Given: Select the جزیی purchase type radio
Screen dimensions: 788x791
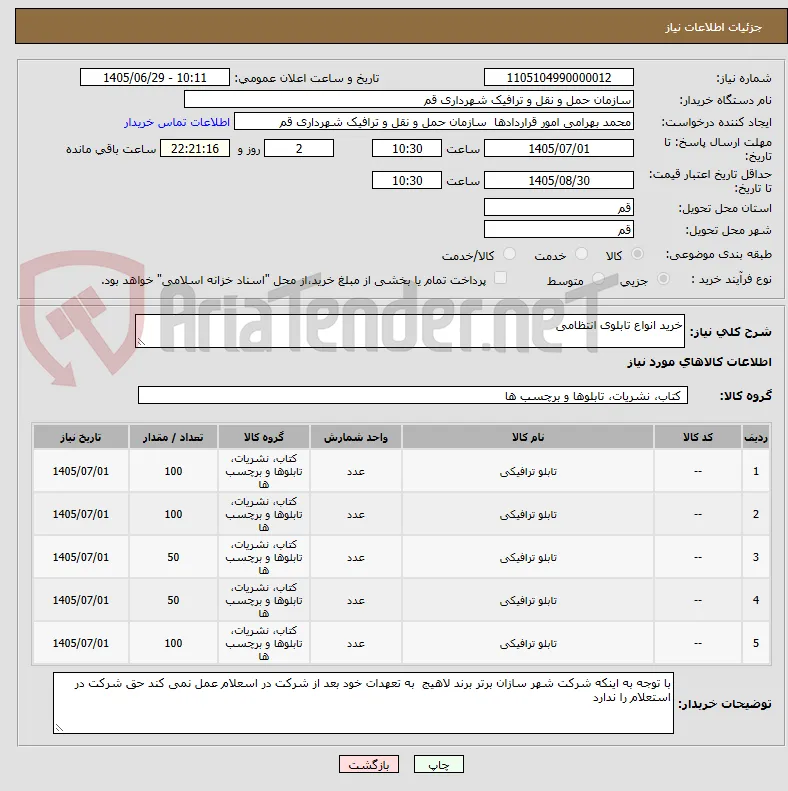Looking at the screenshot, I should [x=663, y=278].
